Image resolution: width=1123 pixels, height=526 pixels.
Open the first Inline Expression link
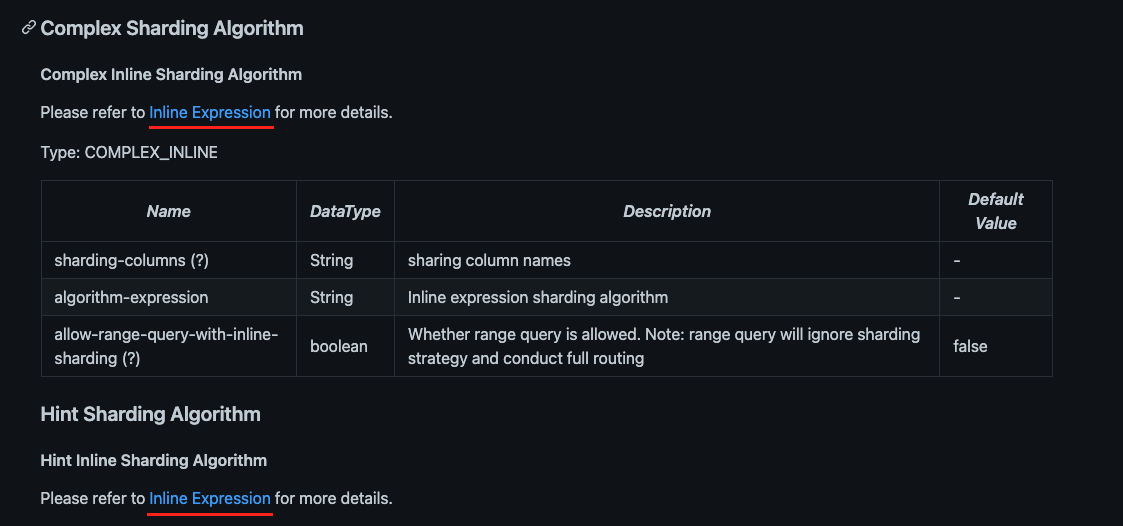pyautogui.click(x=210, y=113)
